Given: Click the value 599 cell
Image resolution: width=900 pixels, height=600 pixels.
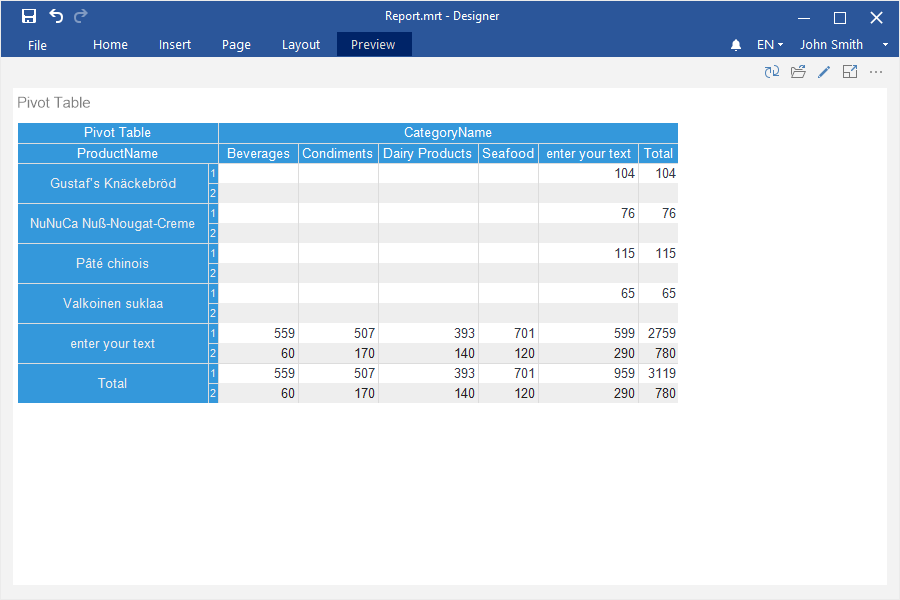Looking at the screenshot, I should pos(588,334).
